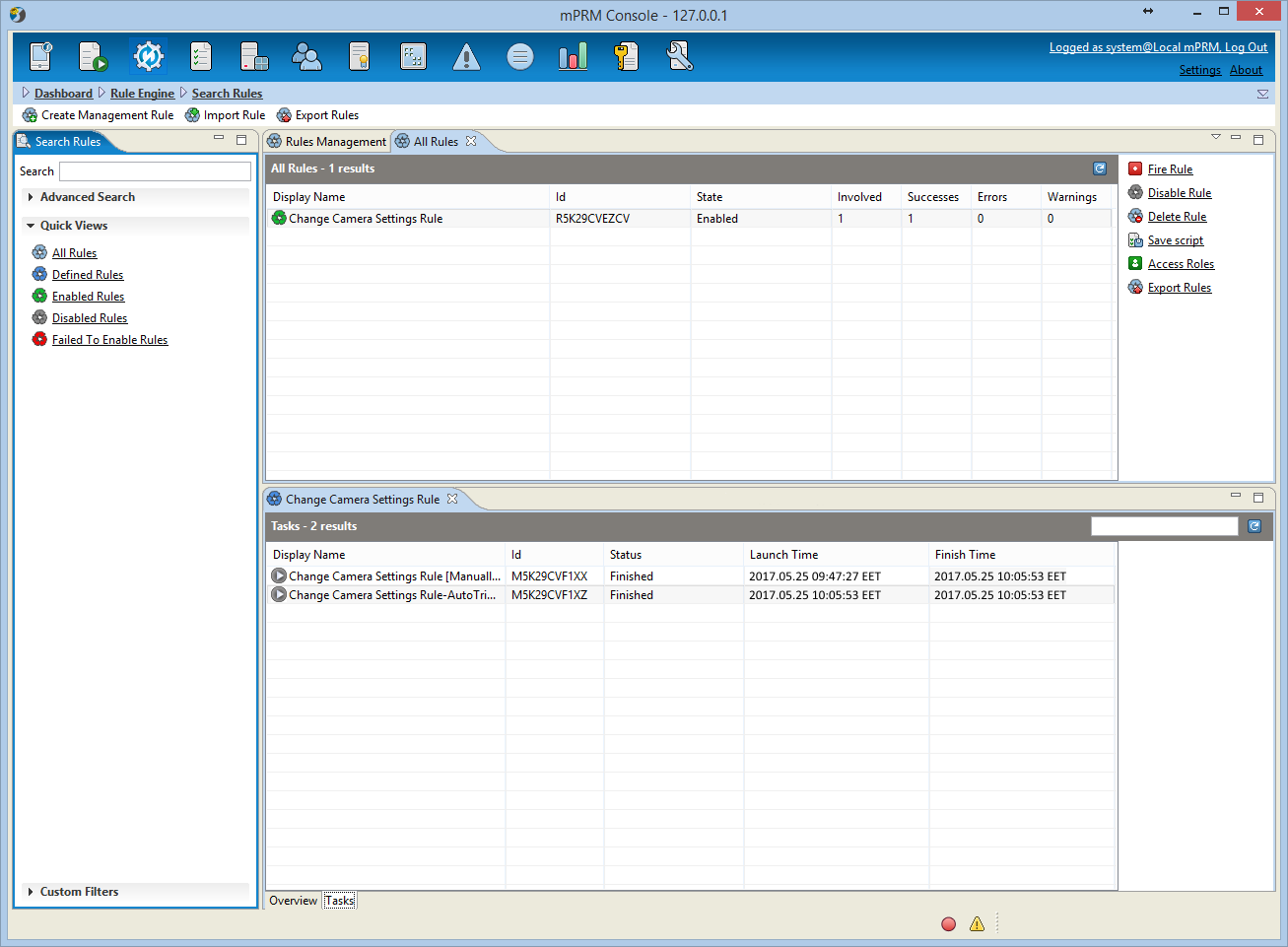
Task: Open the bar chart statistics toolbar icon
Action: [x=573, y=56]
